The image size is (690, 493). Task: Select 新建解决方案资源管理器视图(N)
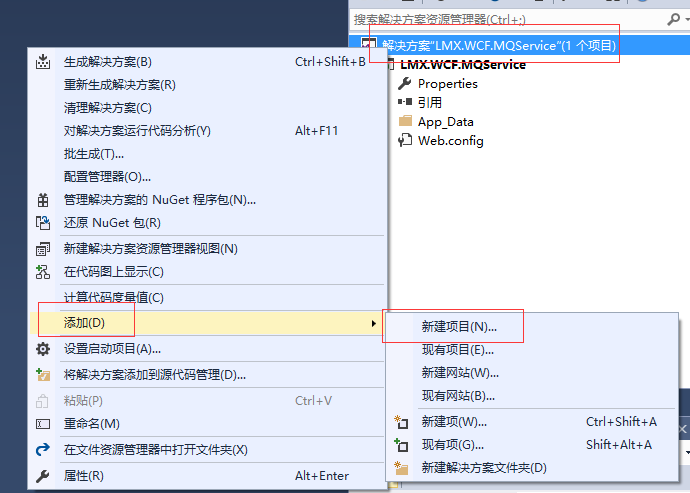click(207, 249)
